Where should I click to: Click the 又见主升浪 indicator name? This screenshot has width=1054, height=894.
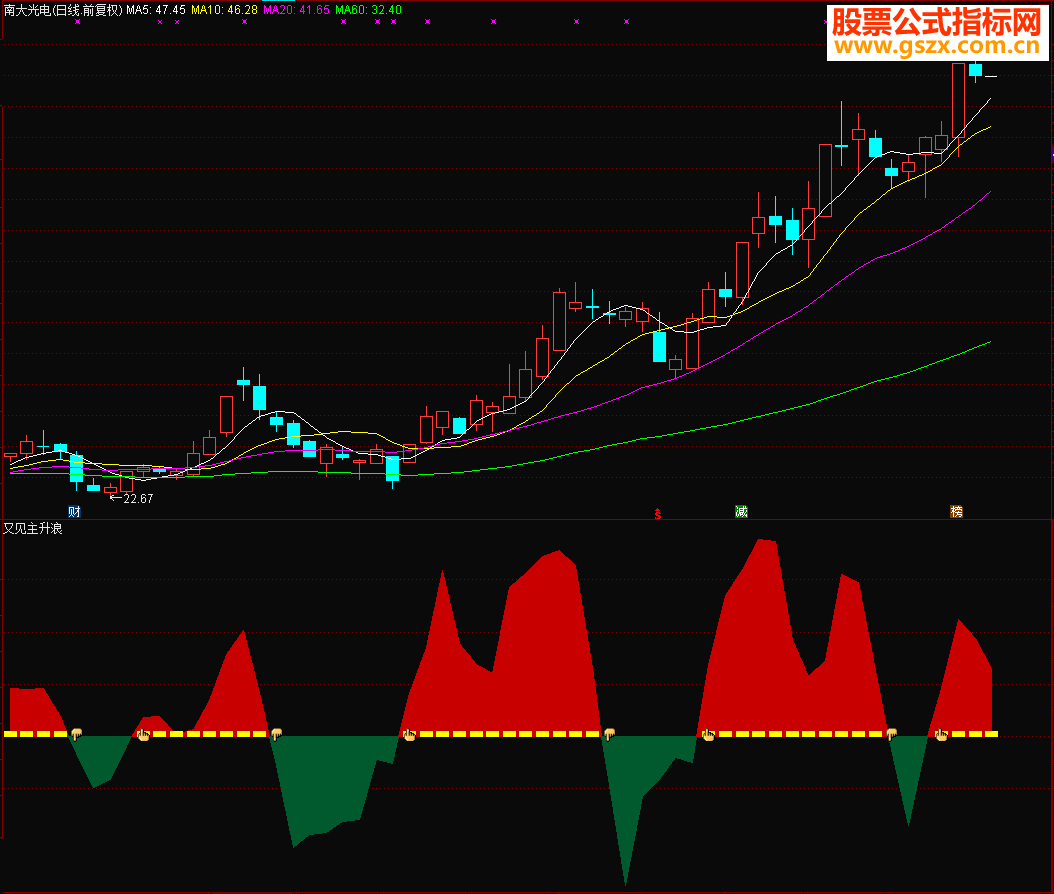pos(33,529)
